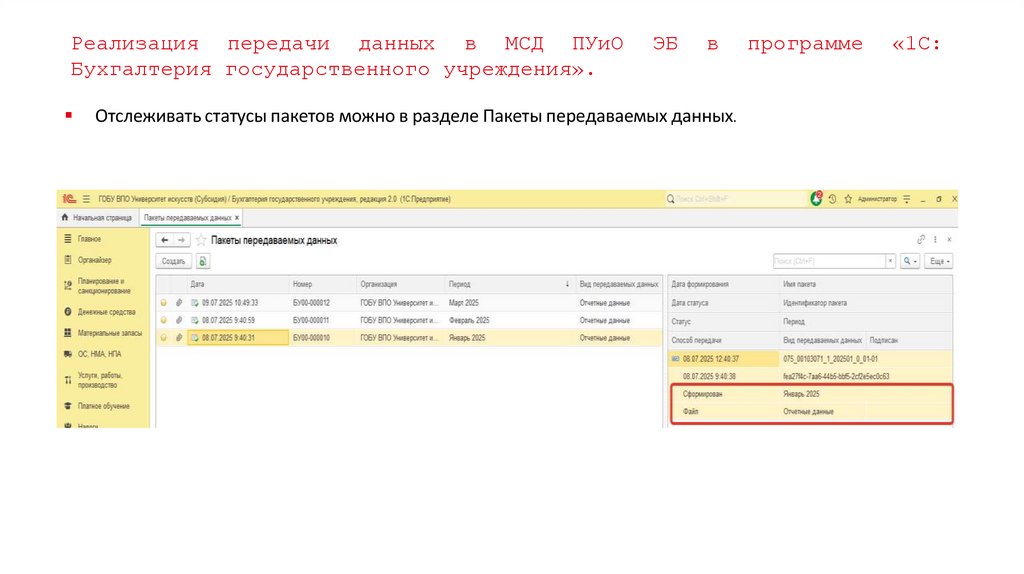Image resolution: width=1024 pixels, height=574 pixels.
Task: Click ОС, НМА, НПА truck icon
Action: pyautogui.click(x=68, y=354)
